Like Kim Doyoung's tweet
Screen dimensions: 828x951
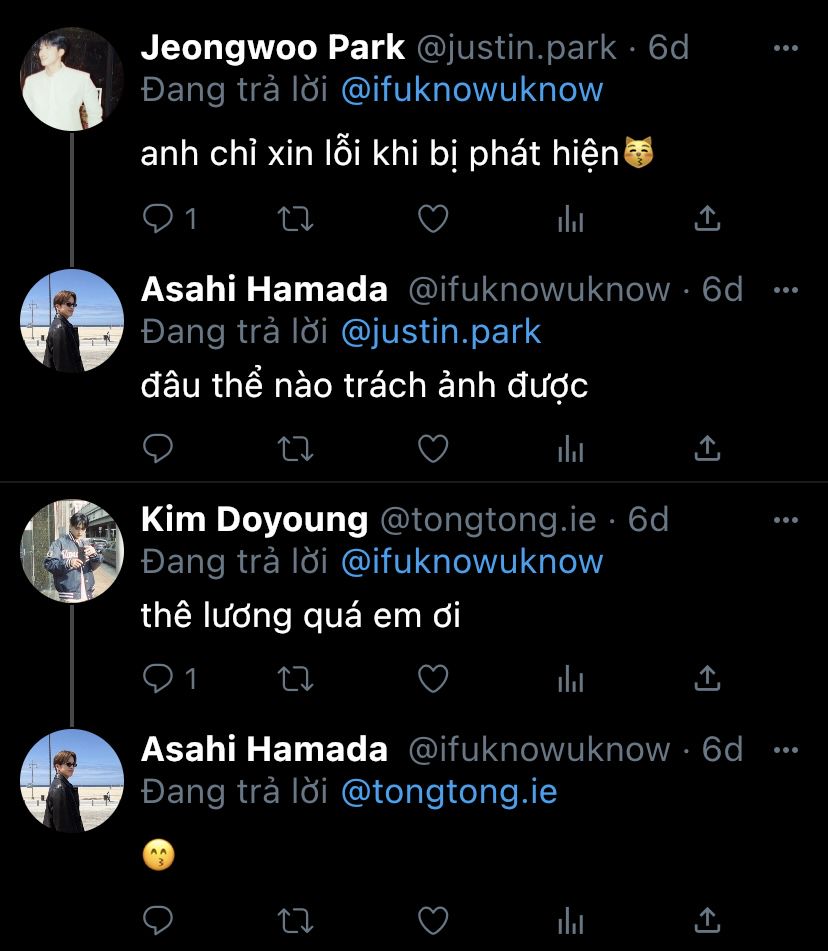432,679
